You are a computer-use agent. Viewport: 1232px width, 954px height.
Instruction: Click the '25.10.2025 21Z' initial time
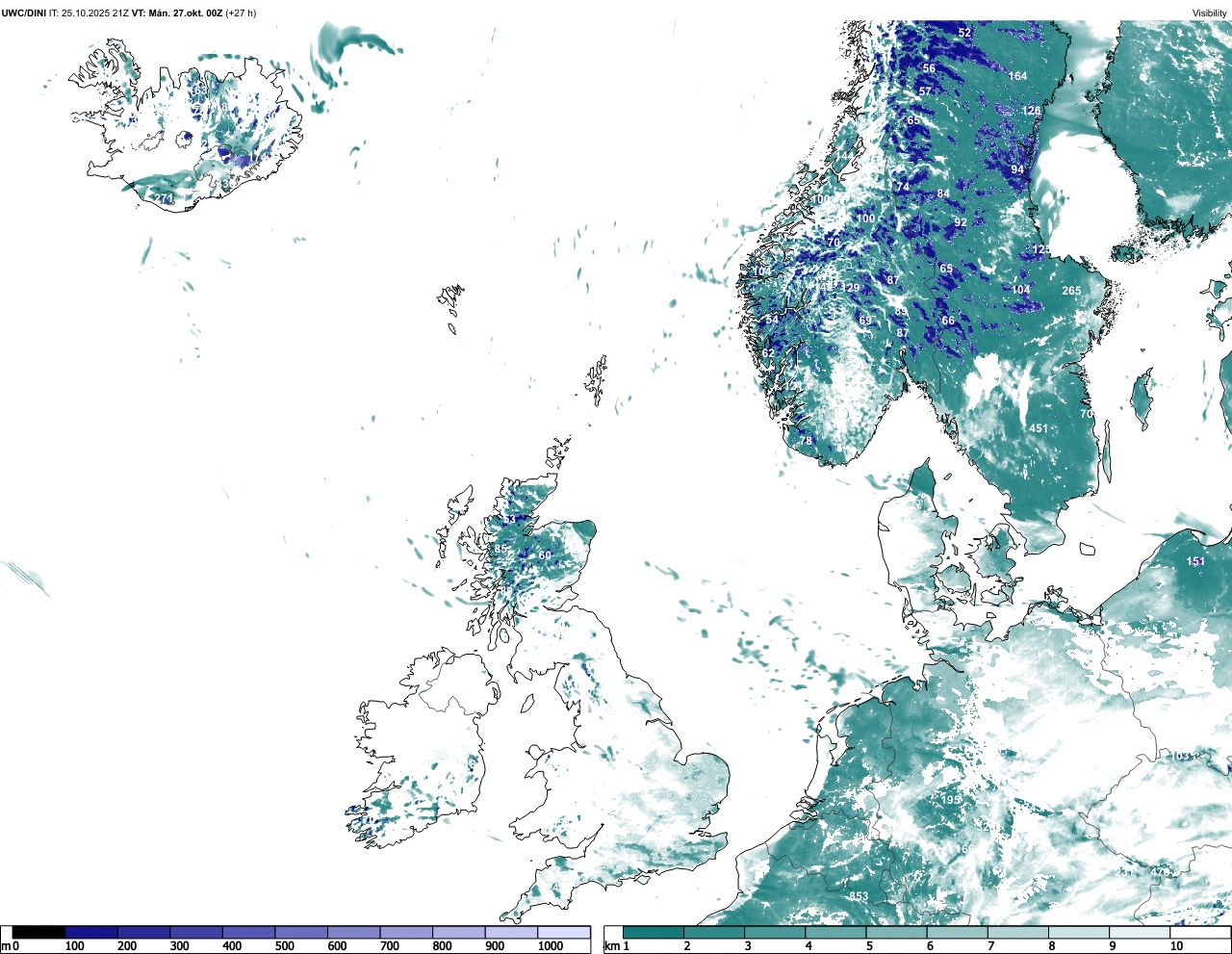tap(94, 13)
